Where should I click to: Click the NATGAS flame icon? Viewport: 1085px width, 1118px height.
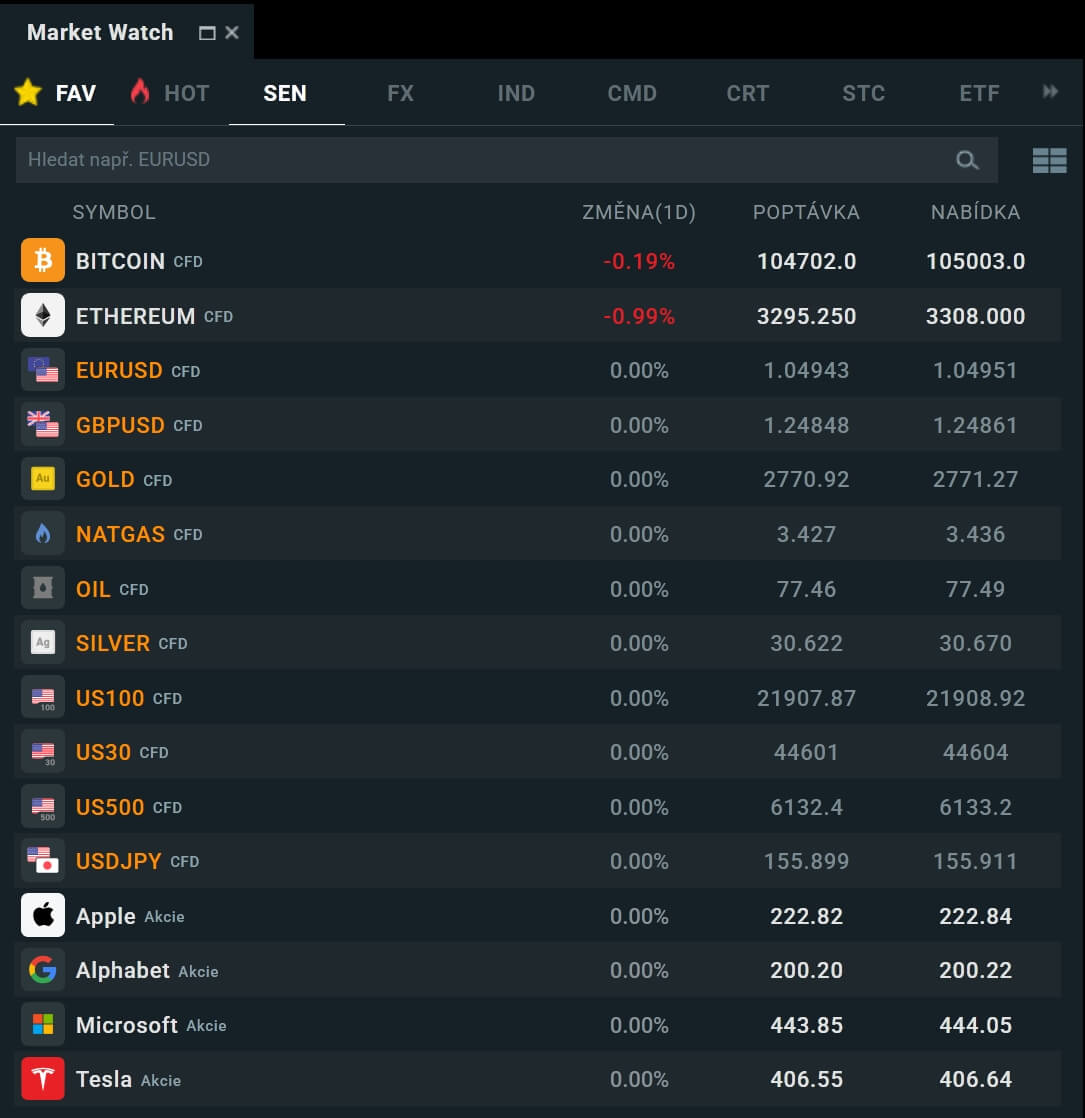[x=43, y=534]
